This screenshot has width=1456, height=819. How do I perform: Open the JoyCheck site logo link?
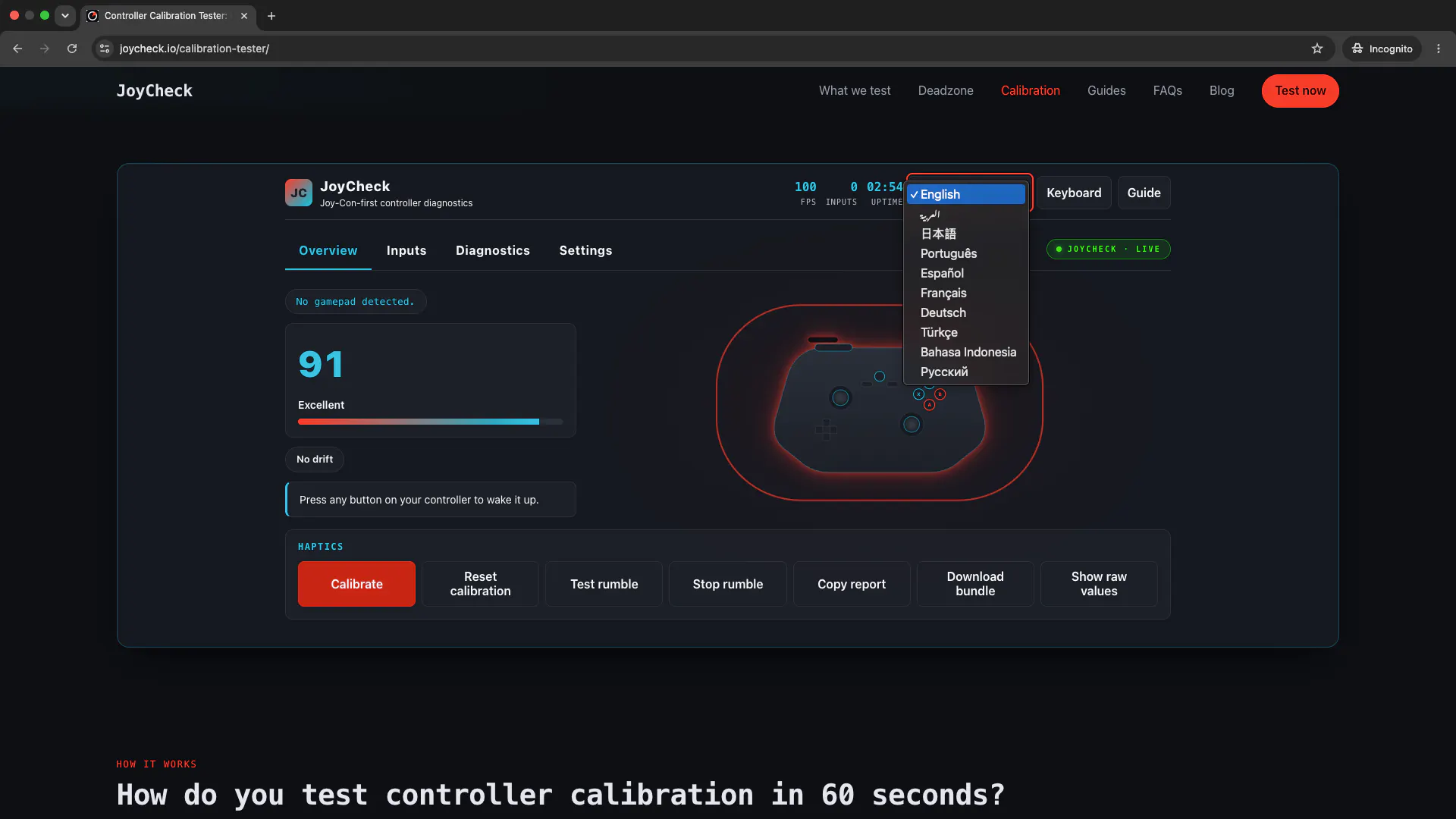pos(155,90)
